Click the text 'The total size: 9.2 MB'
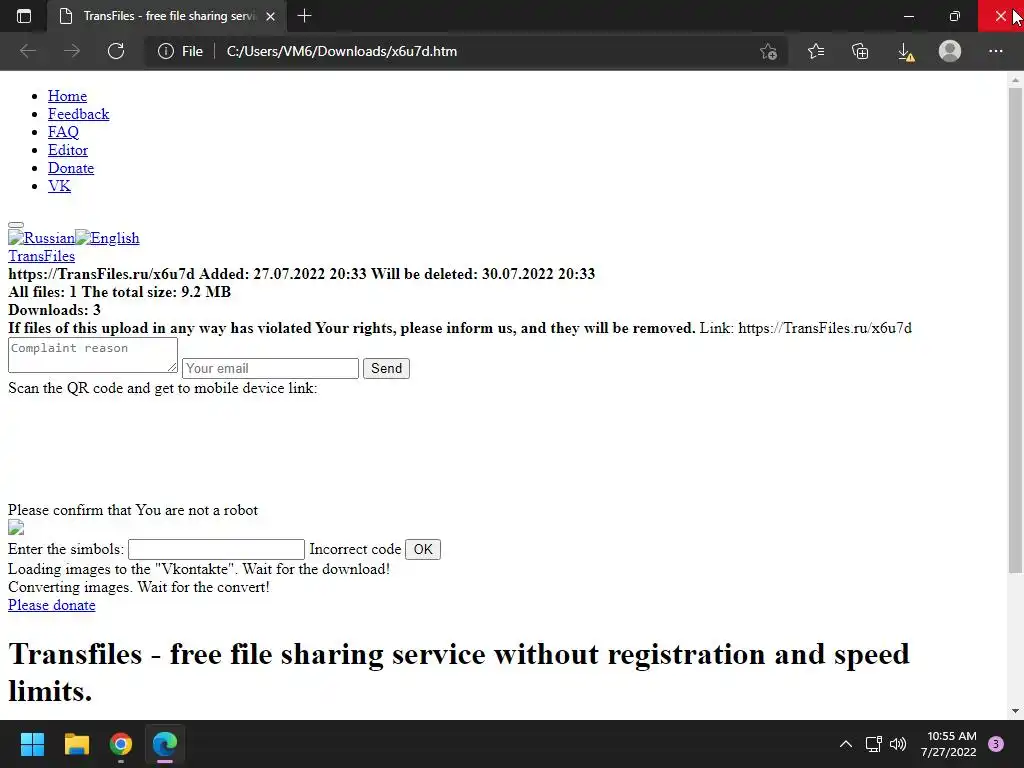The height and width of the screenshot is (768, 1024). pyautogui.click(x=156, y=292)
